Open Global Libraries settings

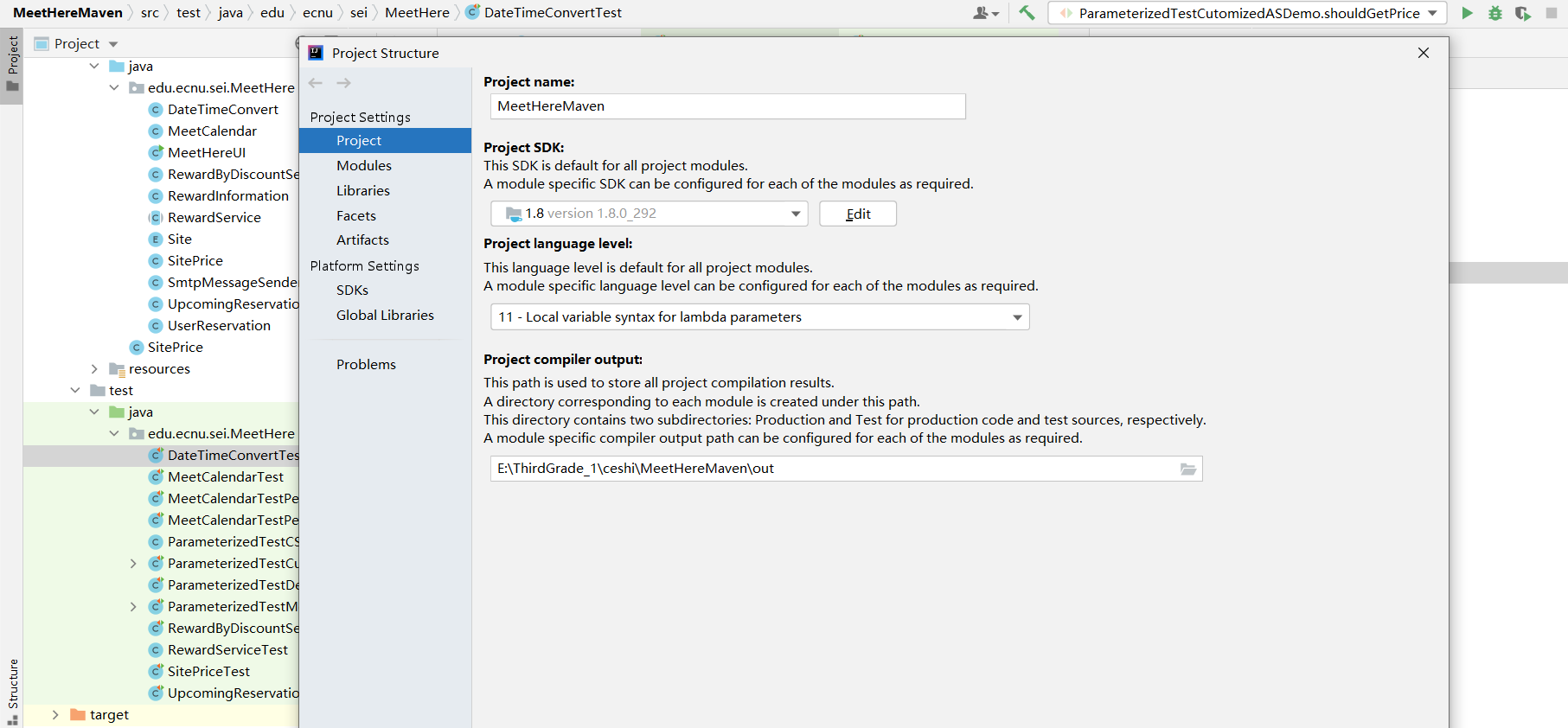(x=385, y=316)
